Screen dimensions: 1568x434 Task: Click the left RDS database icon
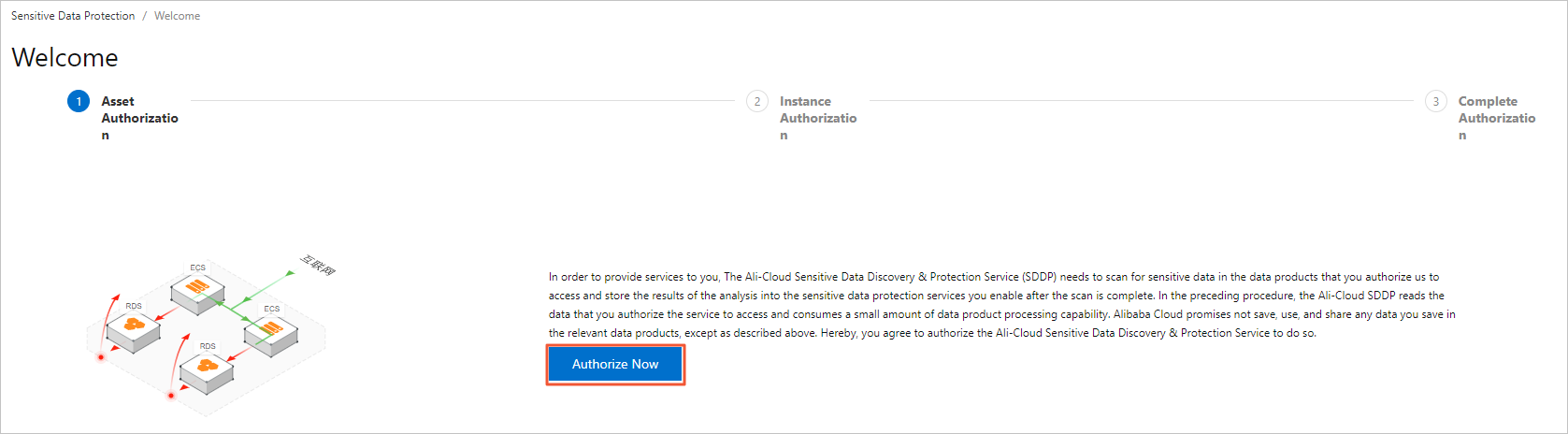tap(134, 326)
